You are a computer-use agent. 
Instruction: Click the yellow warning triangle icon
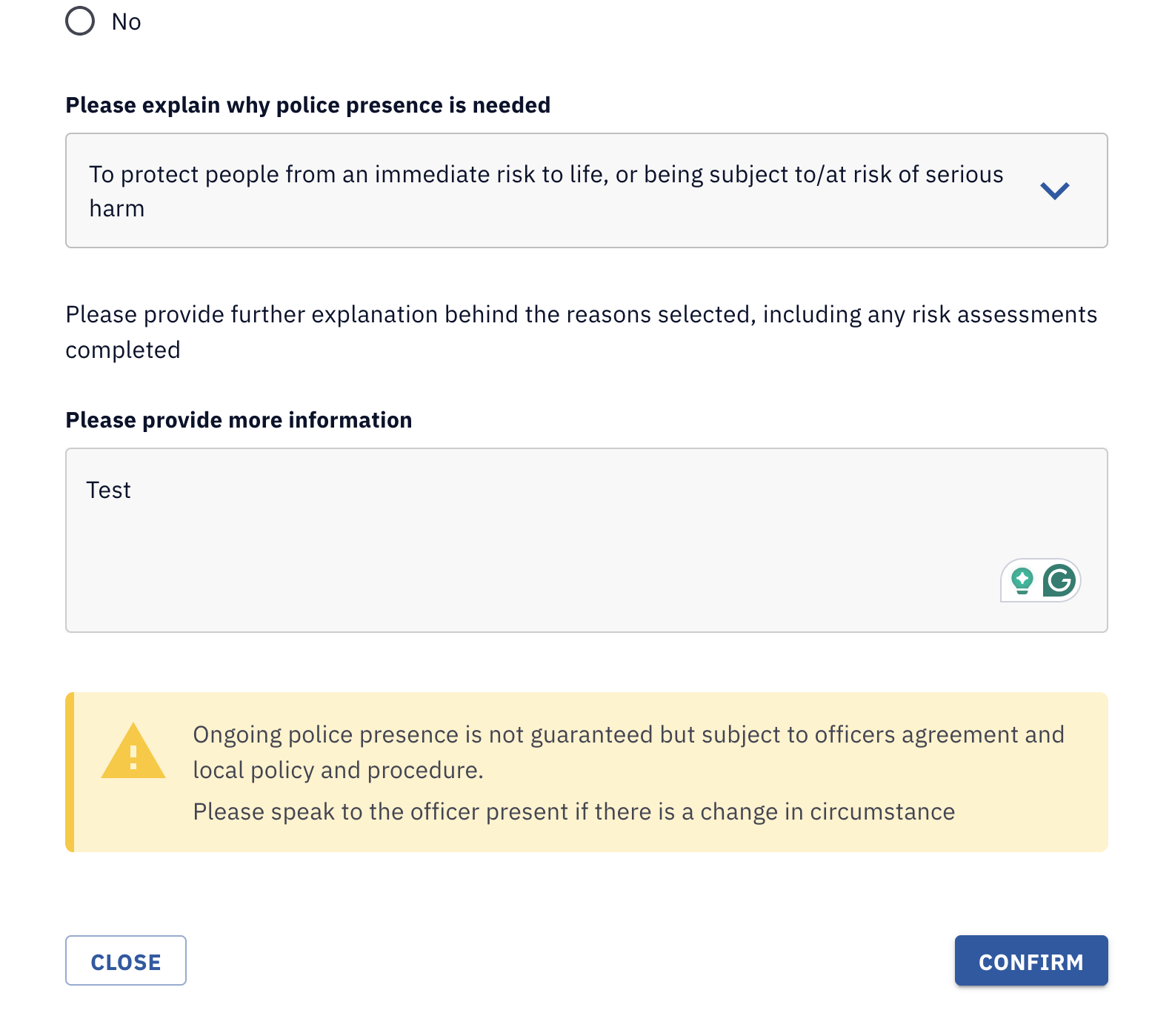tap(133, 751)
